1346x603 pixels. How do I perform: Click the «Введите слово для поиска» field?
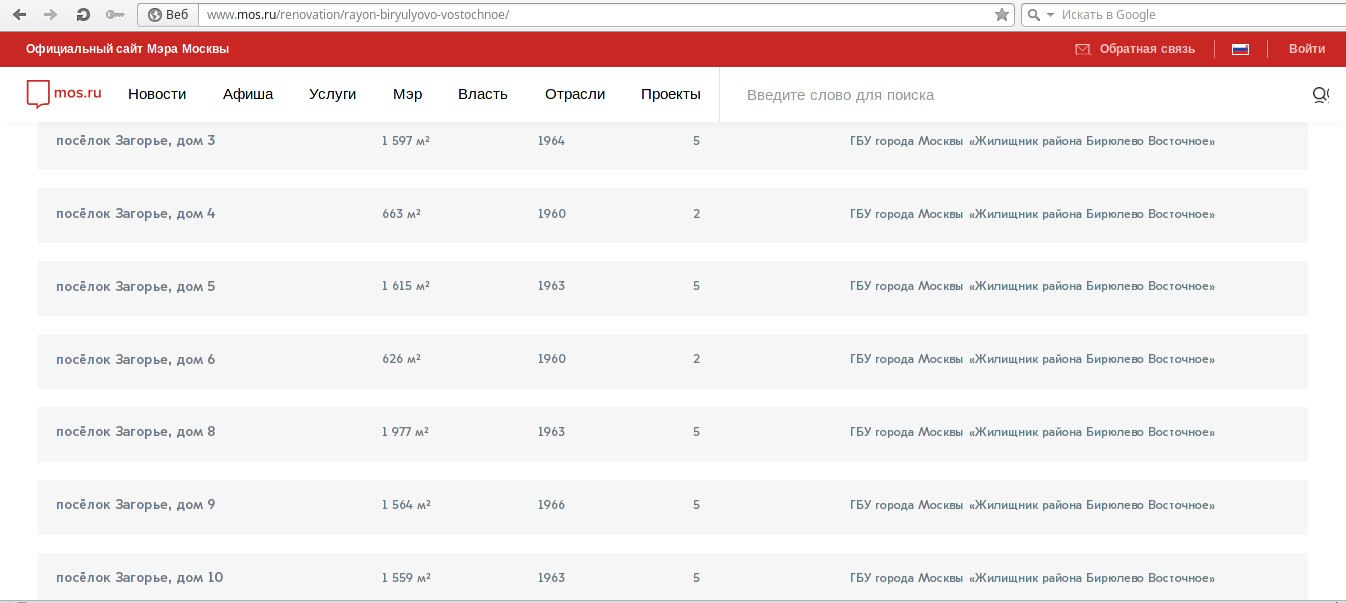[x=1000, y=95]
